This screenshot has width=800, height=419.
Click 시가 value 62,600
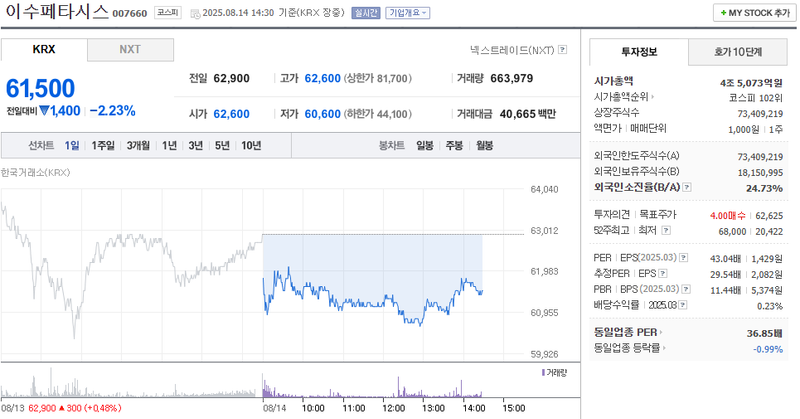coord(232,114)
